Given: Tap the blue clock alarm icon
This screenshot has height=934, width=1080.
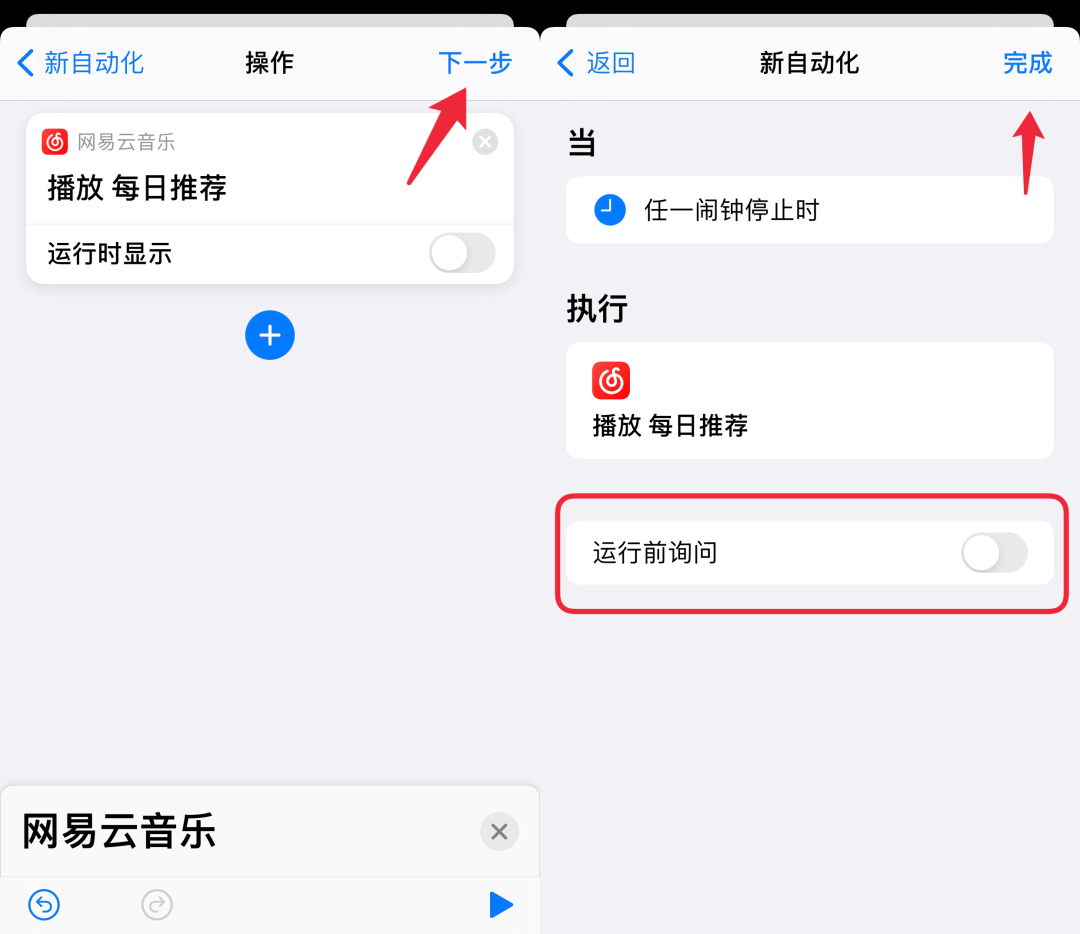Looking at the screenshot, I should pos(610,209).
